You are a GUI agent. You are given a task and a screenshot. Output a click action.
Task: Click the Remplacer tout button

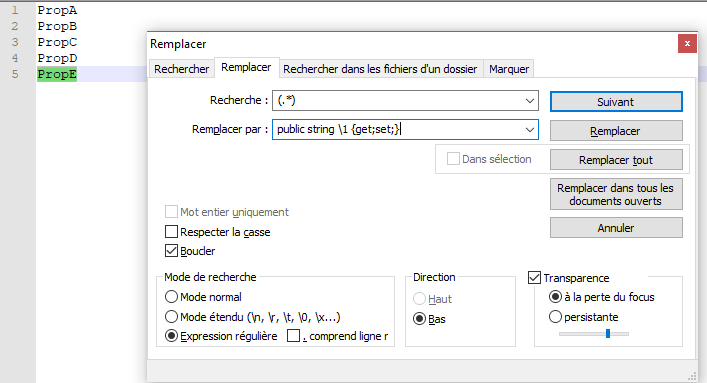(616, 160)
